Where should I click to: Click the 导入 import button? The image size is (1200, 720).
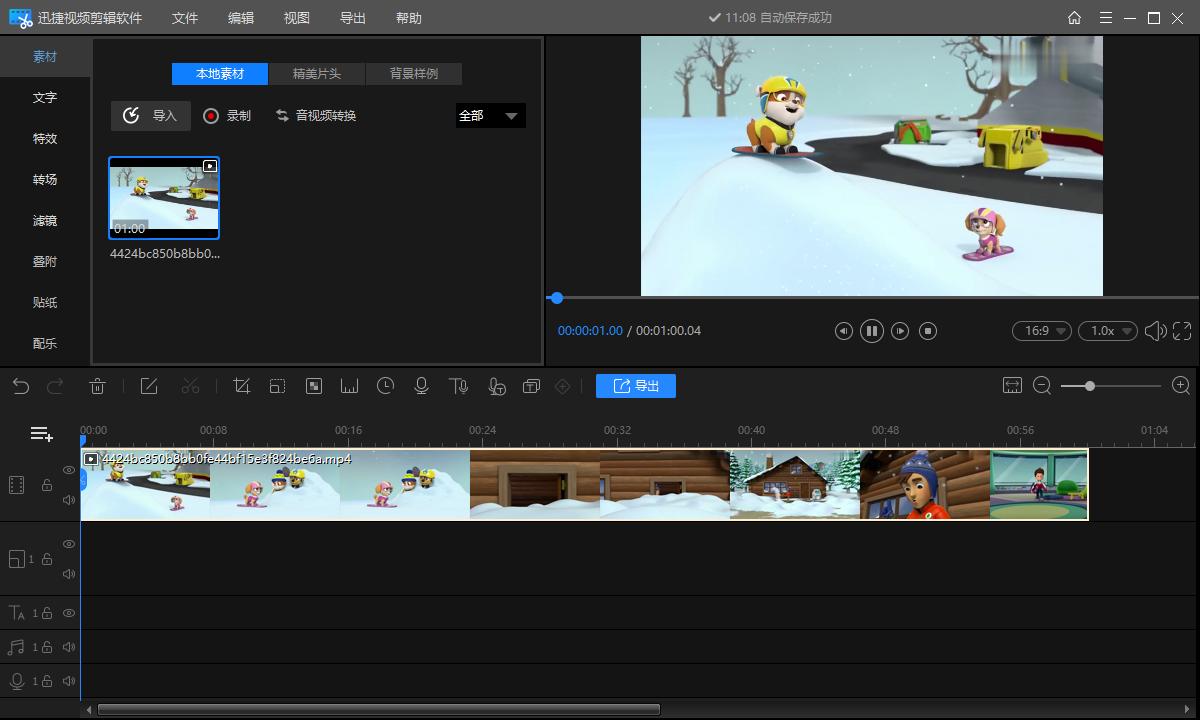coord(151,116)
